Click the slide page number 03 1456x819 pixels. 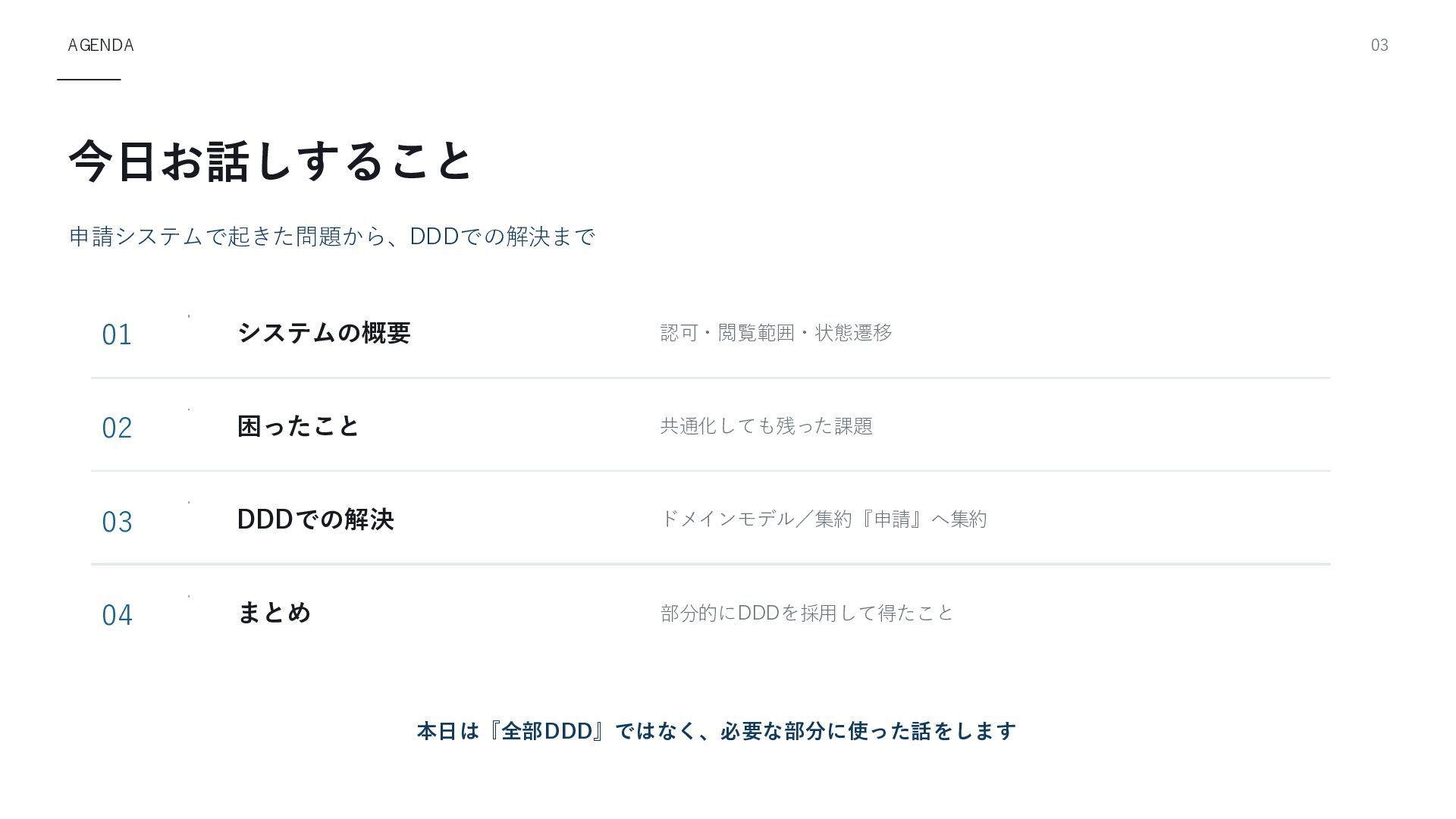click(1379, 45)
